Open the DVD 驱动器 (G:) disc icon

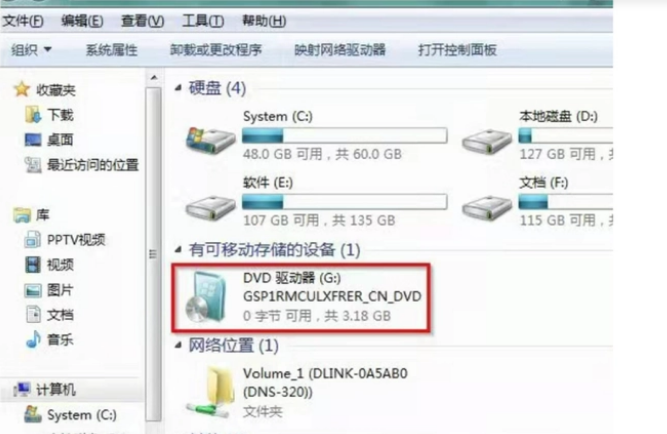coord(206,297)
